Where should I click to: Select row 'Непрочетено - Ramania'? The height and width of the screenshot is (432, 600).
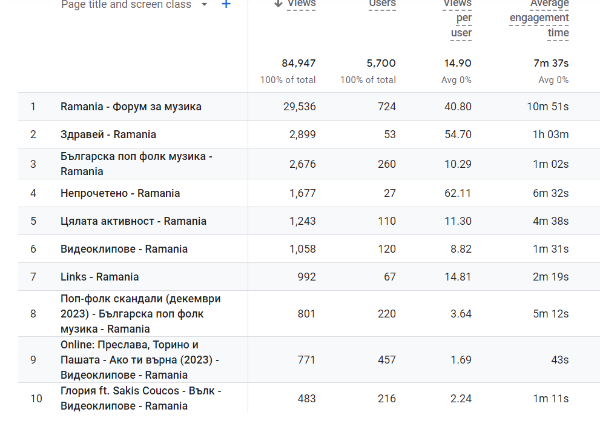click(x=309, y=193)
